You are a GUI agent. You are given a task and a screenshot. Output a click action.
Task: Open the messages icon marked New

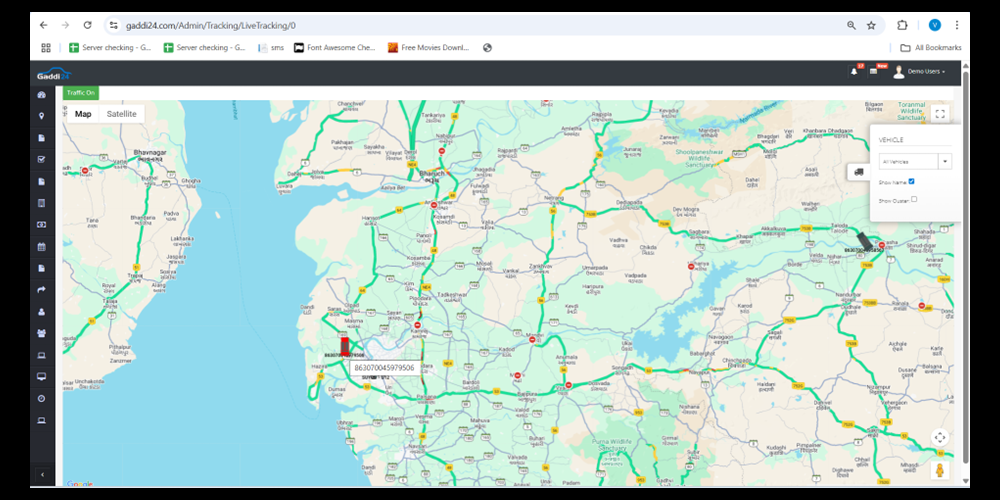click(x=874, y=72)
